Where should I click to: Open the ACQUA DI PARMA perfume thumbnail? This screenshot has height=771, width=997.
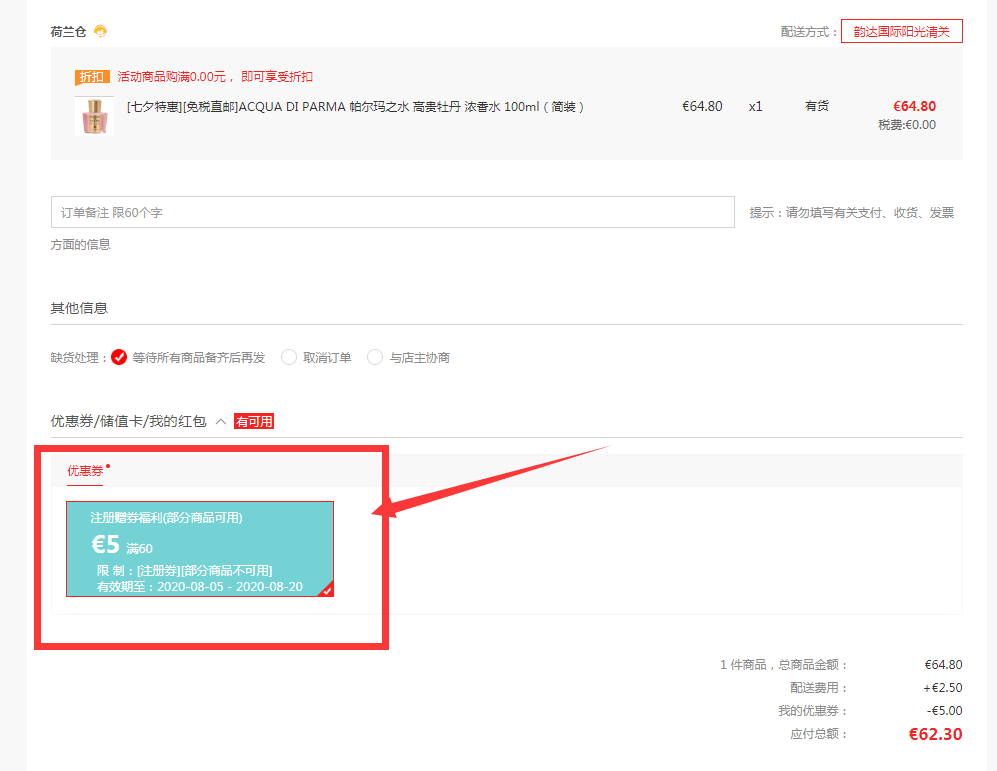click(x=94, y=116)
